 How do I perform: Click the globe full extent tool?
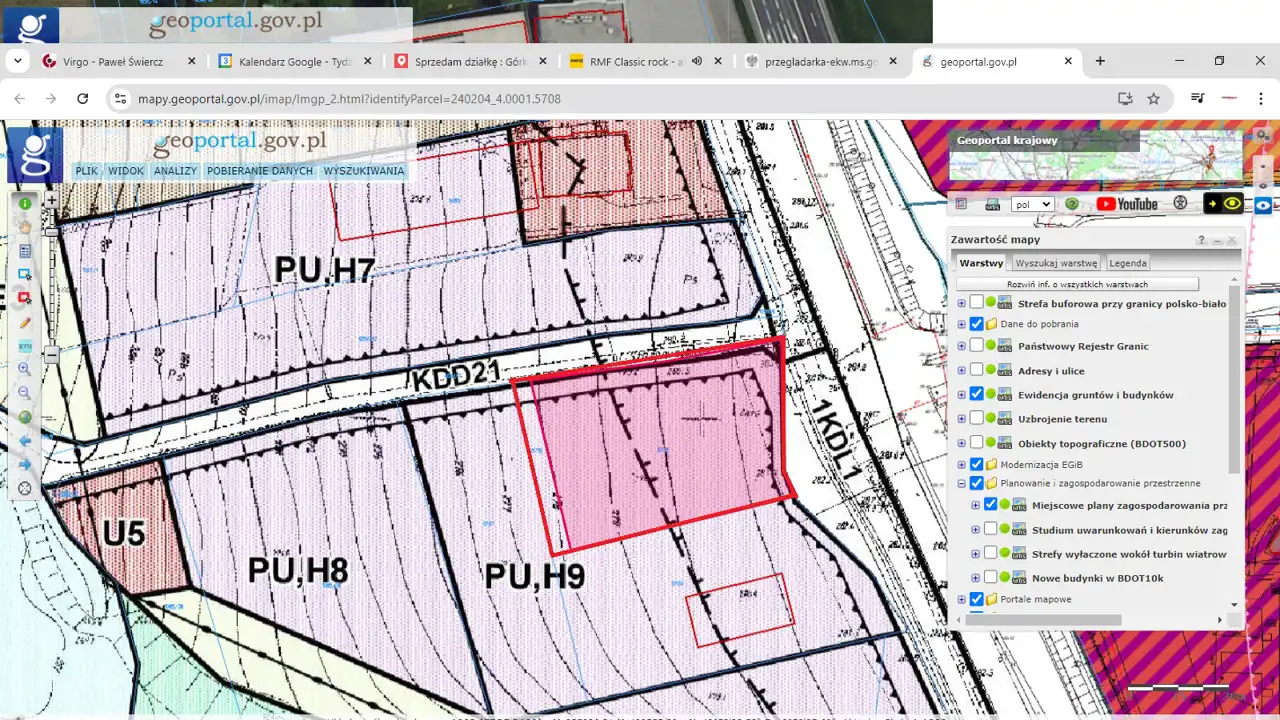point(25,417)
